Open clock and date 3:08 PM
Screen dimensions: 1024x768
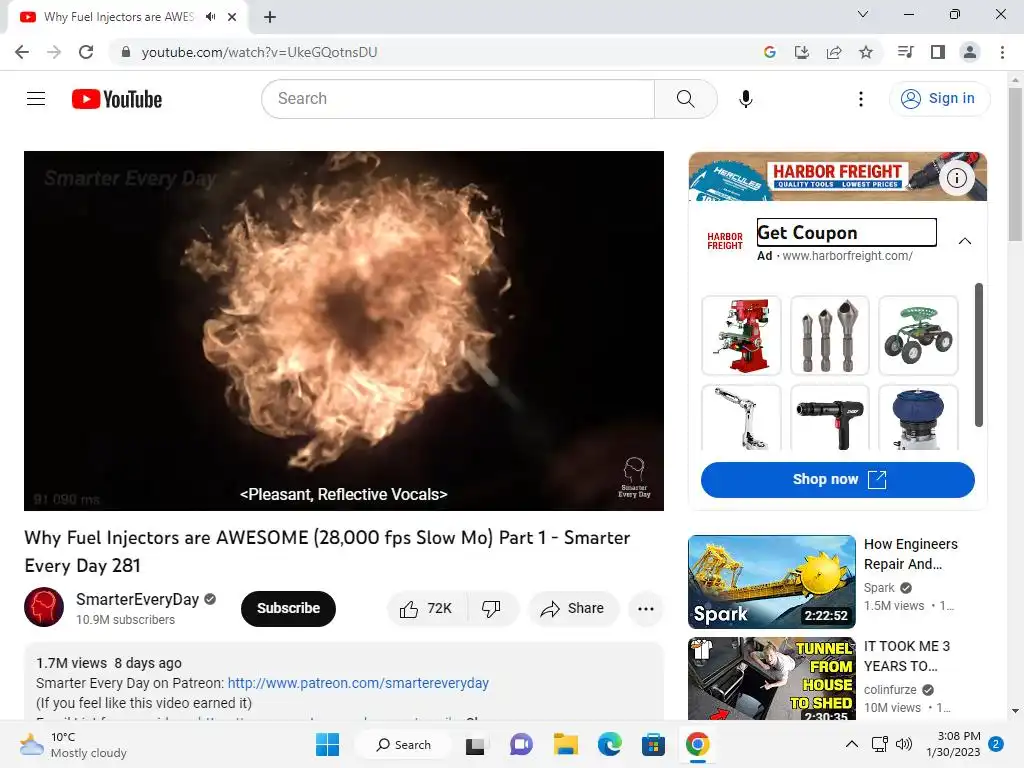(953, 744)
